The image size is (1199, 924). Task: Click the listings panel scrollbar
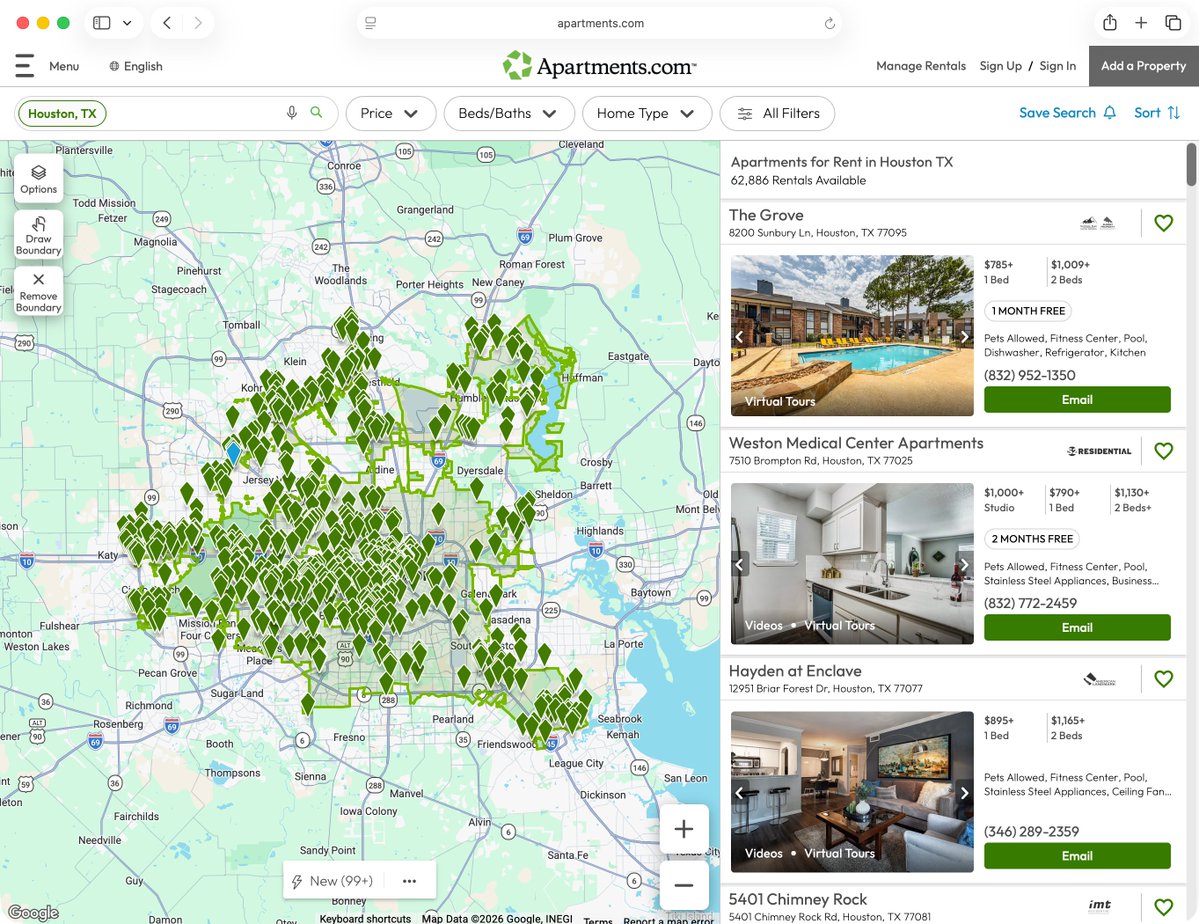pos(1191,164)
